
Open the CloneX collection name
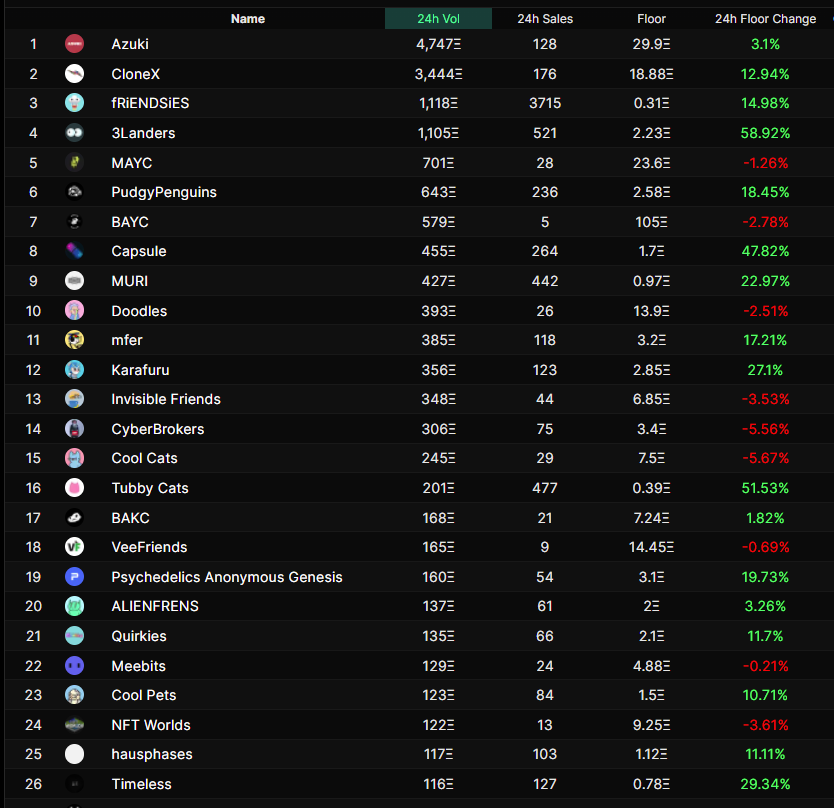136,73
